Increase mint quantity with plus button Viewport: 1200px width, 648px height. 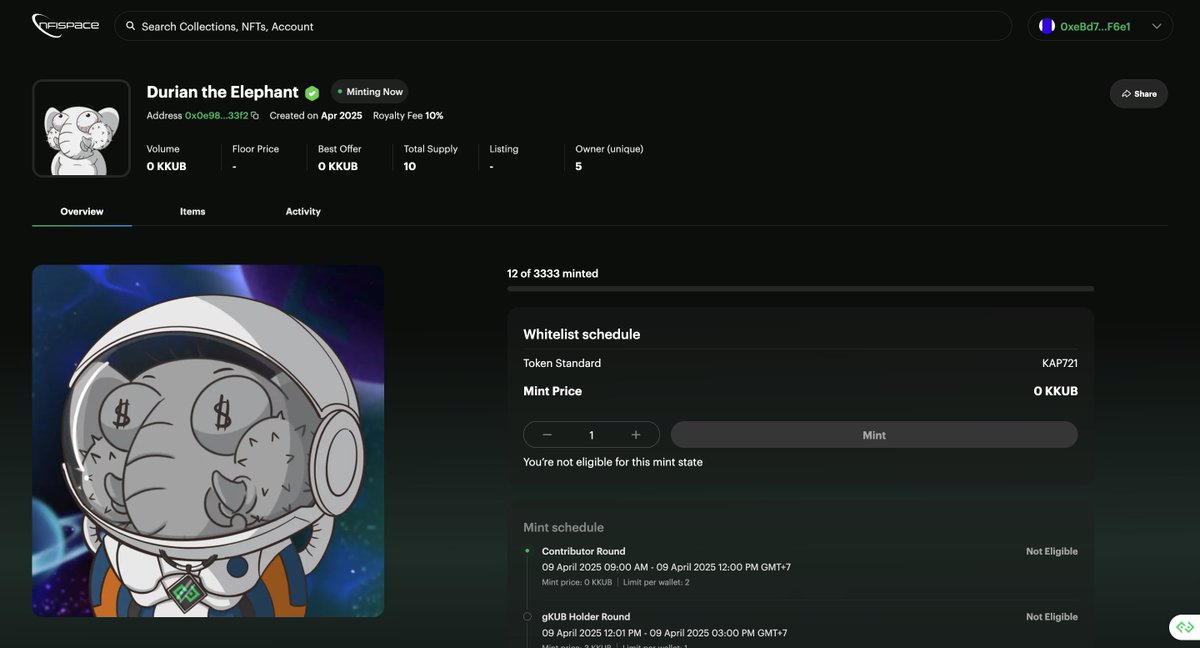(636, 435)
